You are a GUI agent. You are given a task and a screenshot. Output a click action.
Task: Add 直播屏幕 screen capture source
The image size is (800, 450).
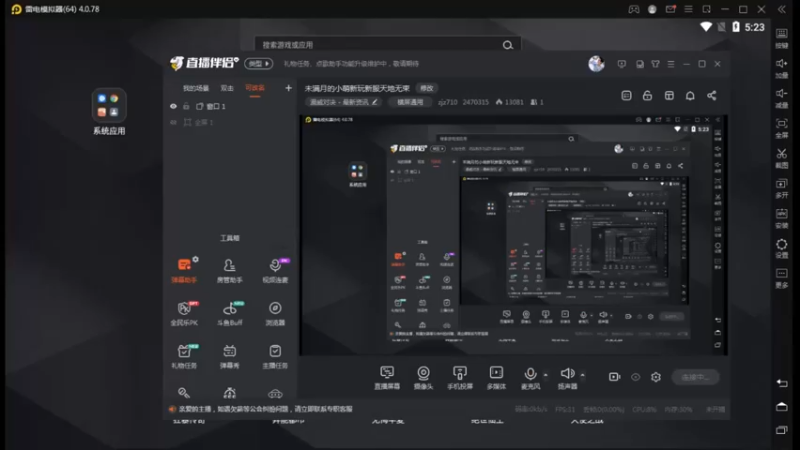tap(387, 378)
